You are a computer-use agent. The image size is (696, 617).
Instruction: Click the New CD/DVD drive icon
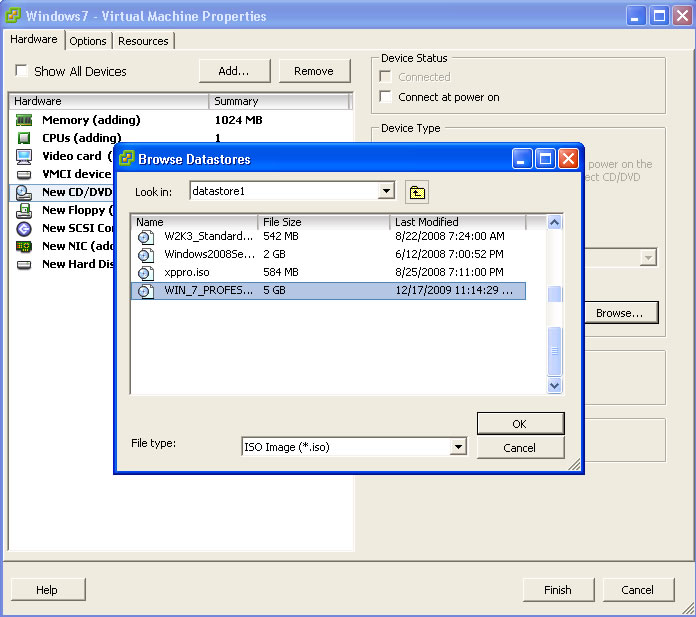click(24, 193)
